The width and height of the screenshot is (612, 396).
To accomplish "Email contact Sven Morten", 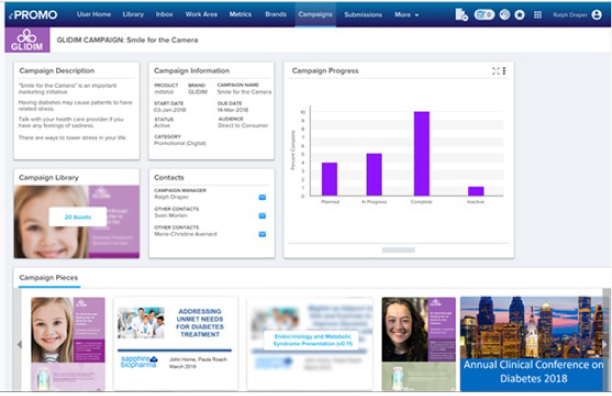I will click(x=262, y=216).
